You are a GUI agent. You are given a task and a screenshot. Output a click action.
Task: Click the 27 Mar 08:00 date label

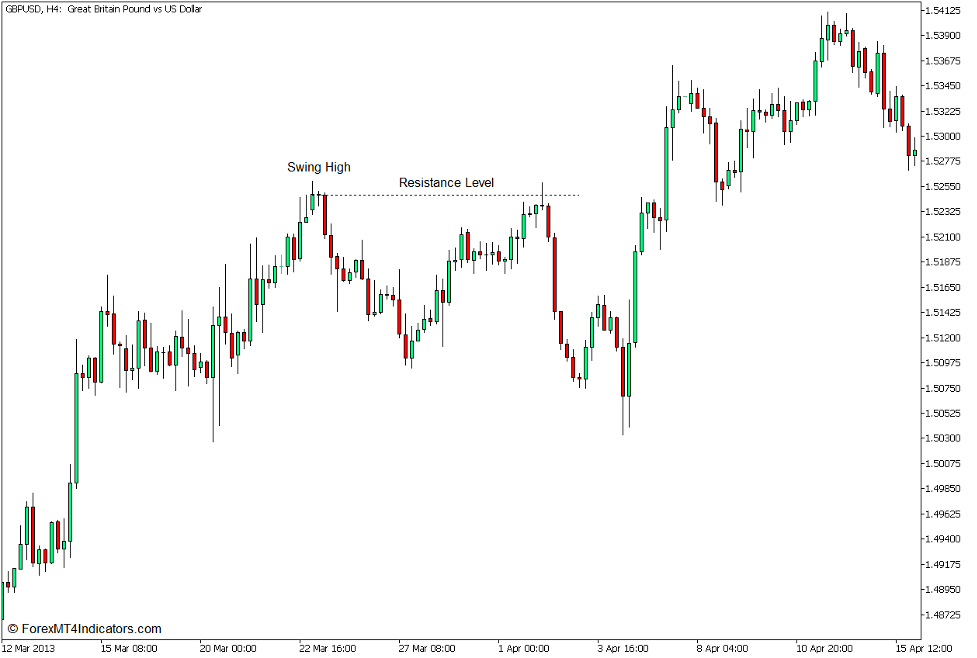[427, 647]
